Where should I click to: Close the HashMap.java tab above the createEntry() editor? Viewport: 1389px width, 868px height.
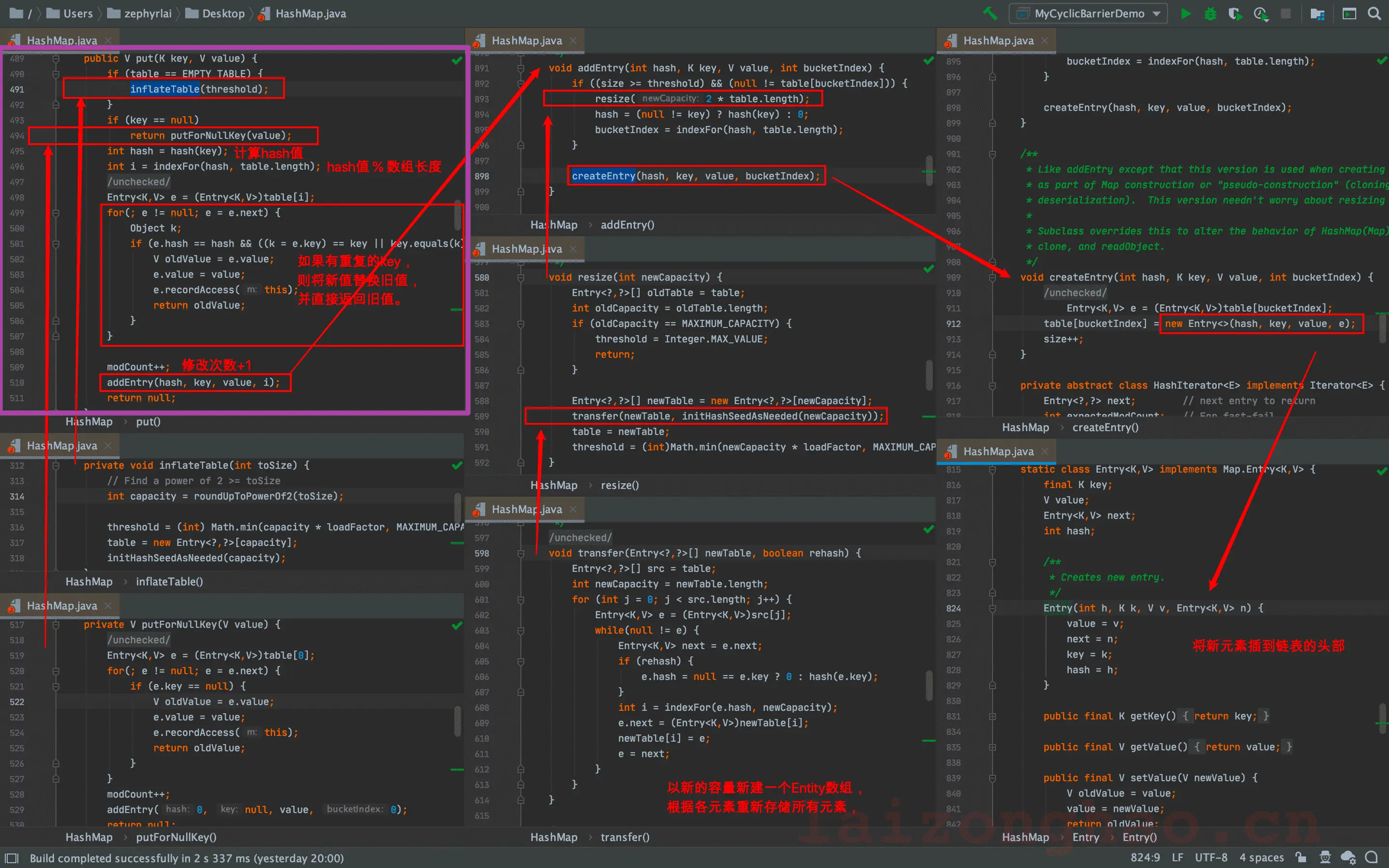pyautogui.click(x=1045, y=41)
